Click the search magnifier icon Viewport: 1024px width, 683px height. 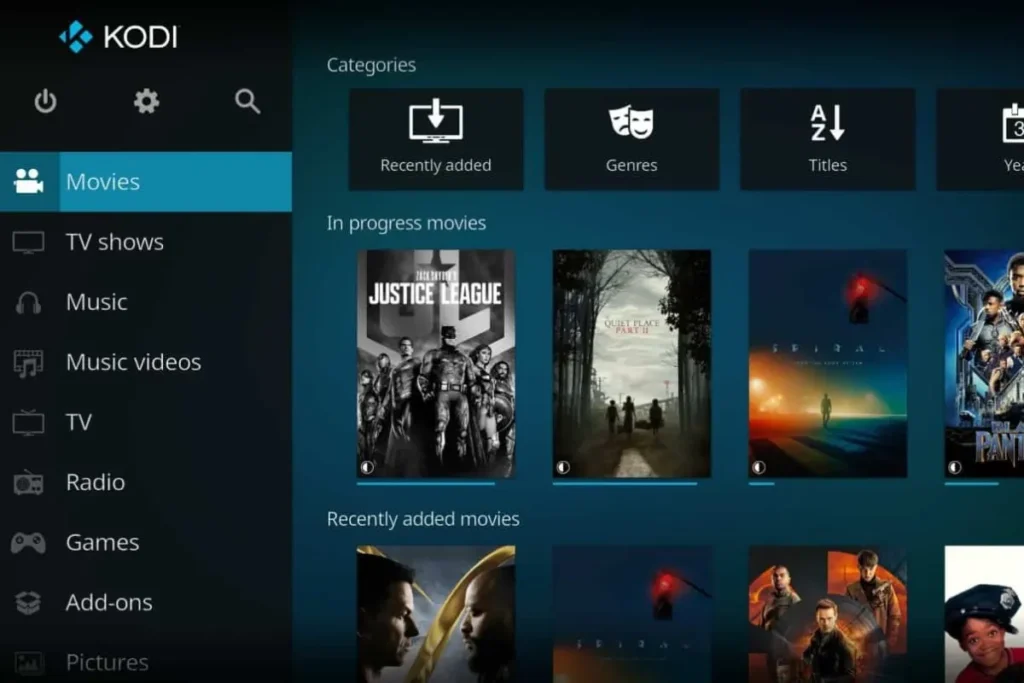pyautogui.click(x=248, y=101)
